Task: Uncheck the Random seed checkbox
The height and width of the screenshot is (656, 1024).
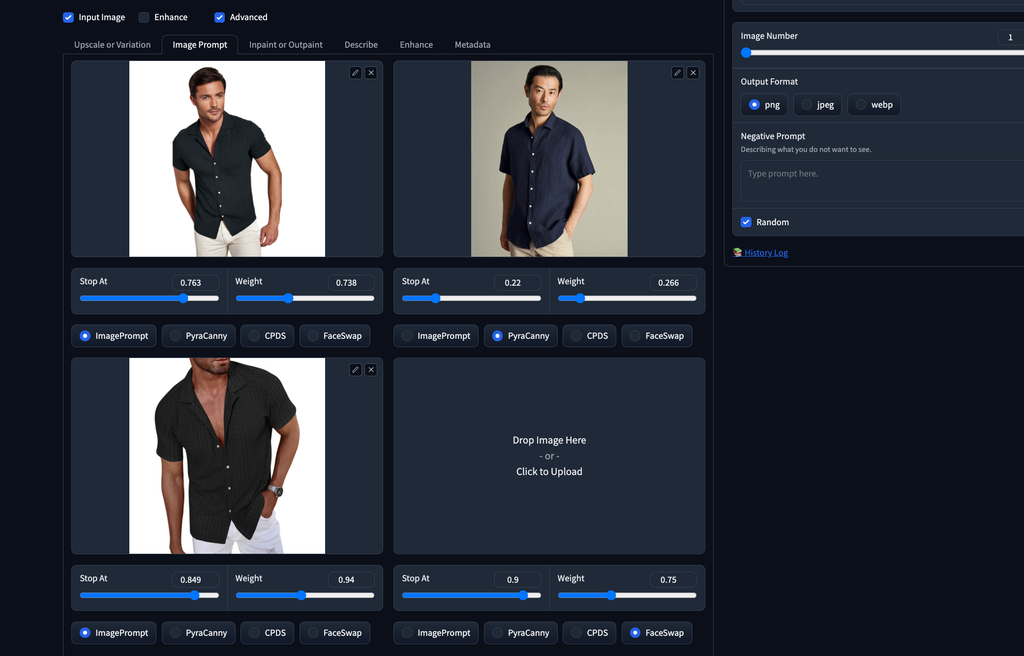Action: click(x=746, y=222)
